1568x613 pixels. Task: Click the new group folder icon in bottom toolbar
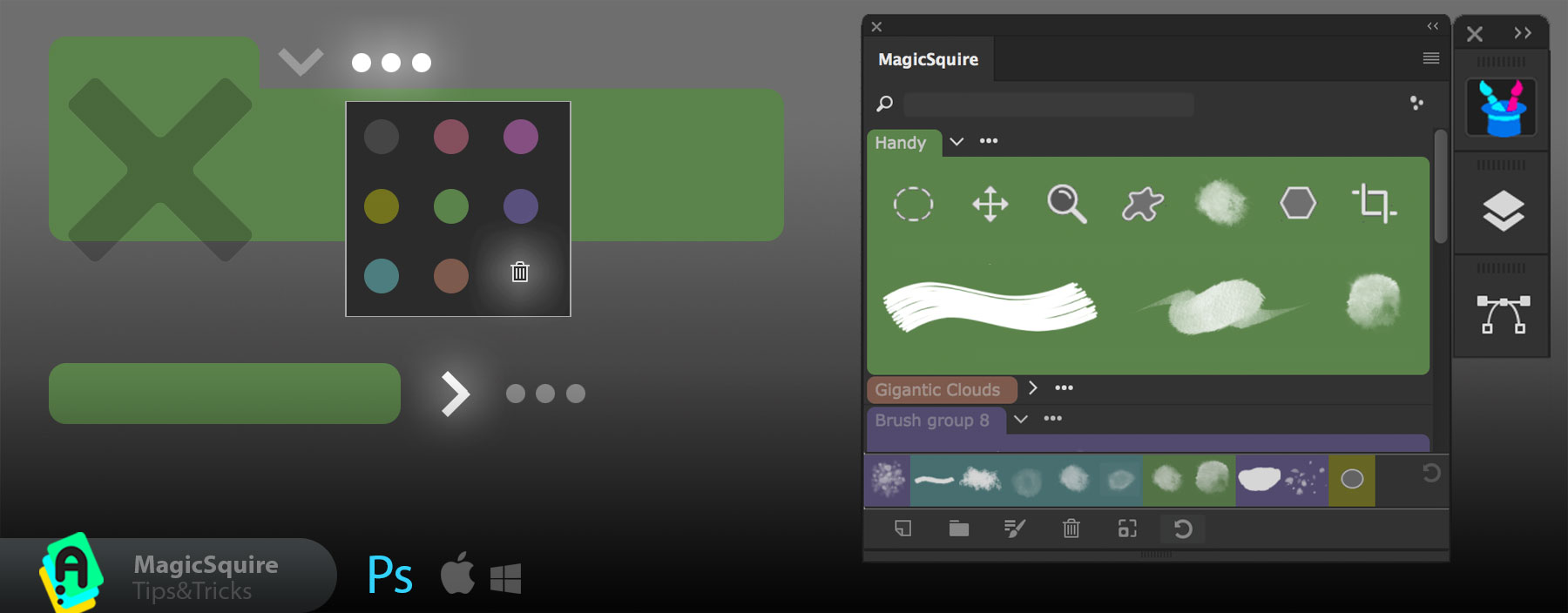tap(959, 529)
